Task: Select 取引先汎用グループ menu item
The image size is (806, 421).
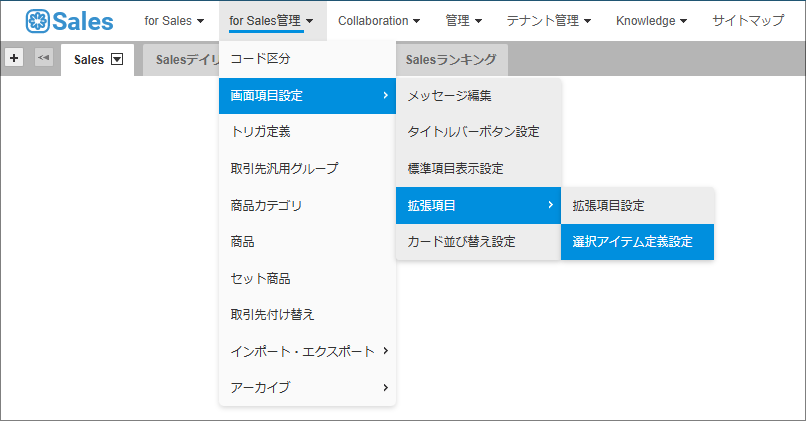Action: pos(307,169)
